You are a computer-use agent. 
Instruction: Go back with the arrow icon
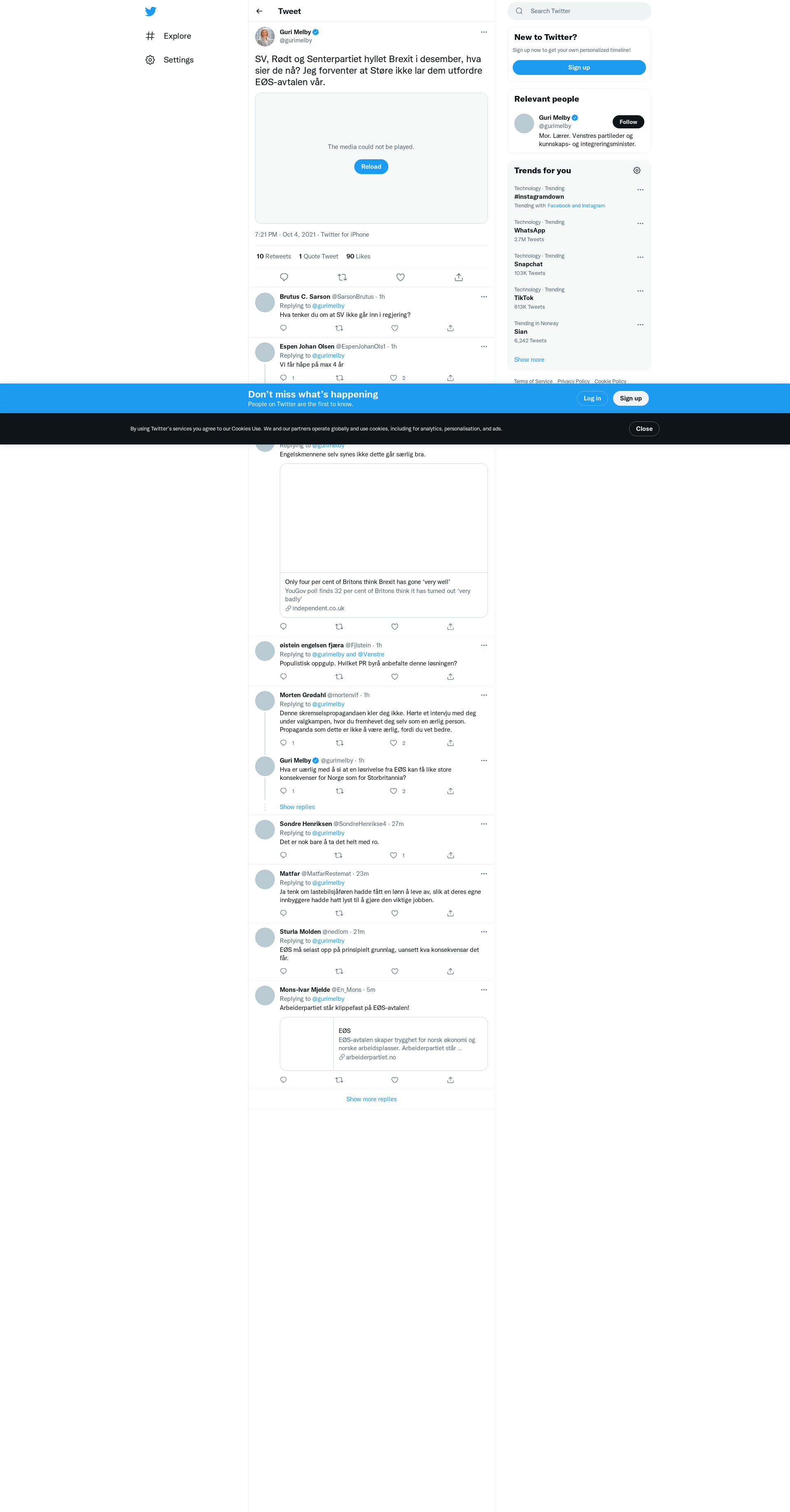259,11
